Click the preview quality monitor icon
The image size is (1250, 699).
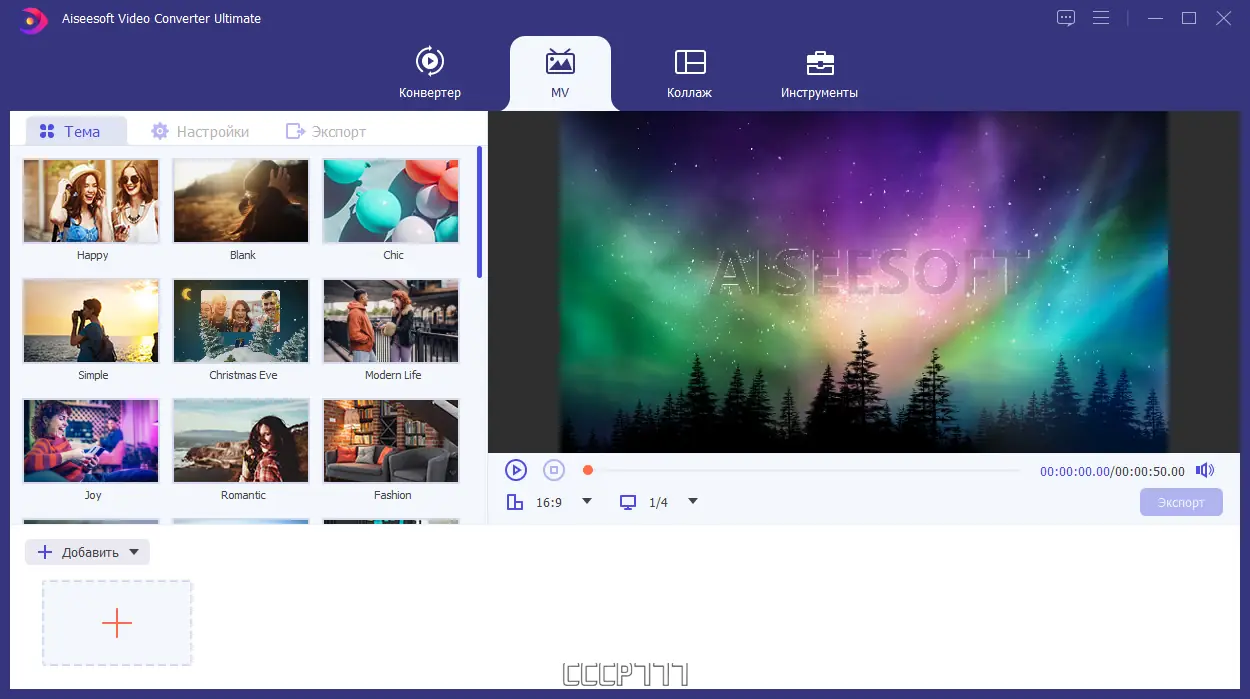(x=628, y=502)
